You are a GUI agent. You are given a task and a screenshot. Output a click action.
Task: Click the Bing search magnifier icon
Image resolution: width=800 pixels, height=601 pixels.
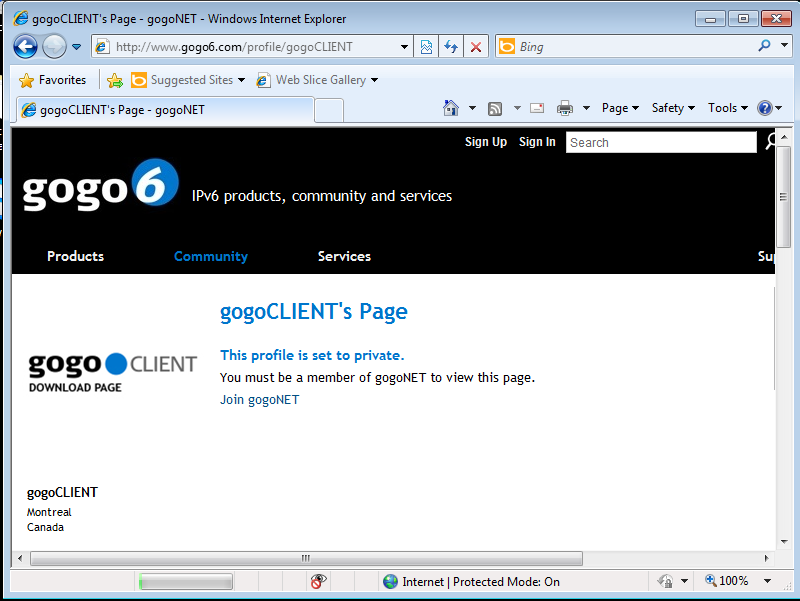click(x=764, y=46)
